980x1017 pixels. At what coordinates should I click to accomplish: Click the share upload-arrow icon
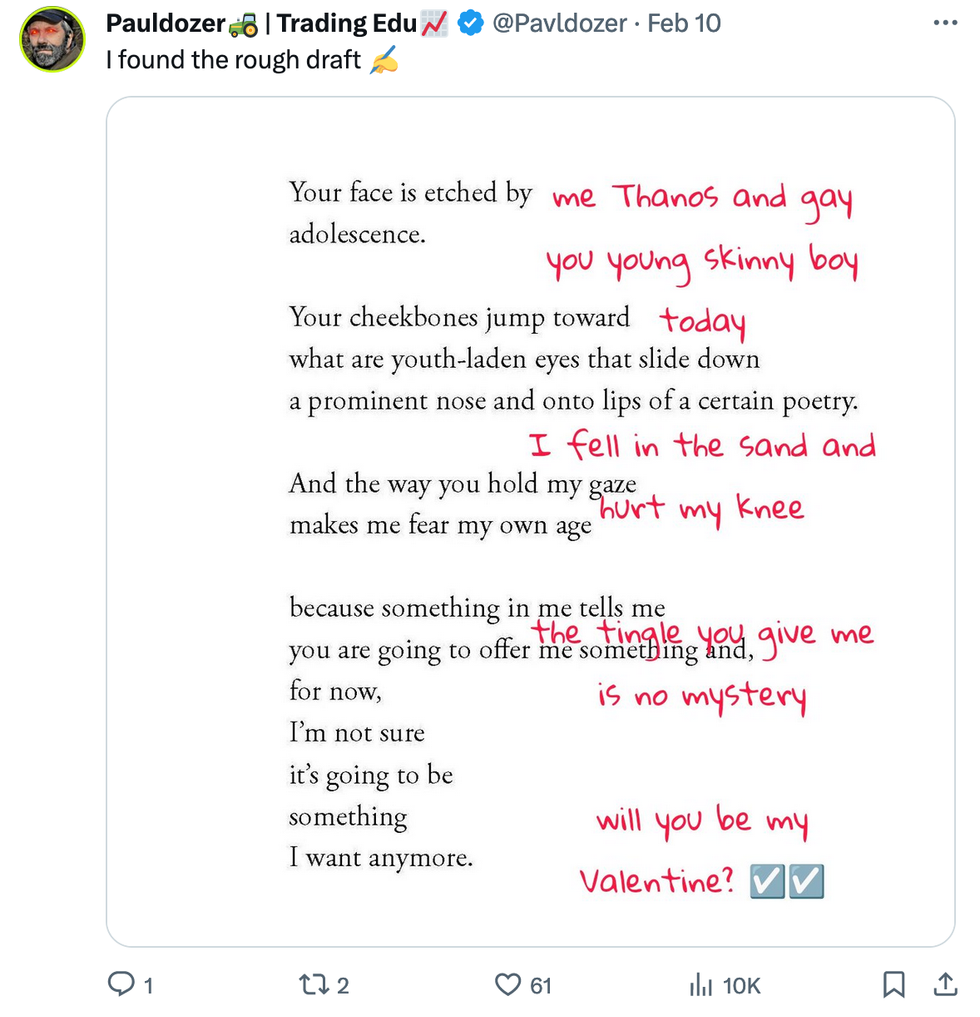pos(944,985)
